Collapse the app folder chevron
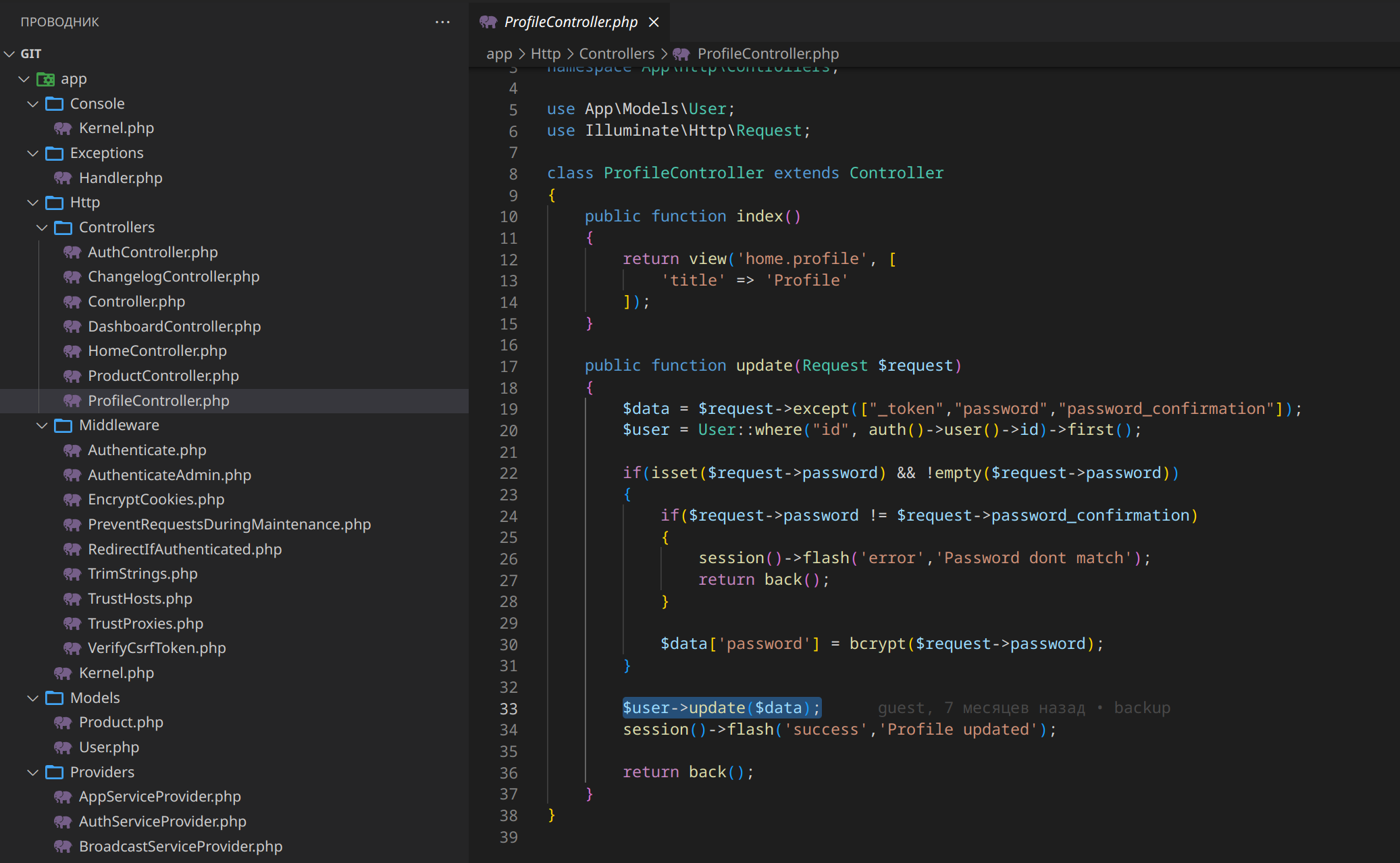The width and height of the screenshot is (1400, 863). (24, 79)
